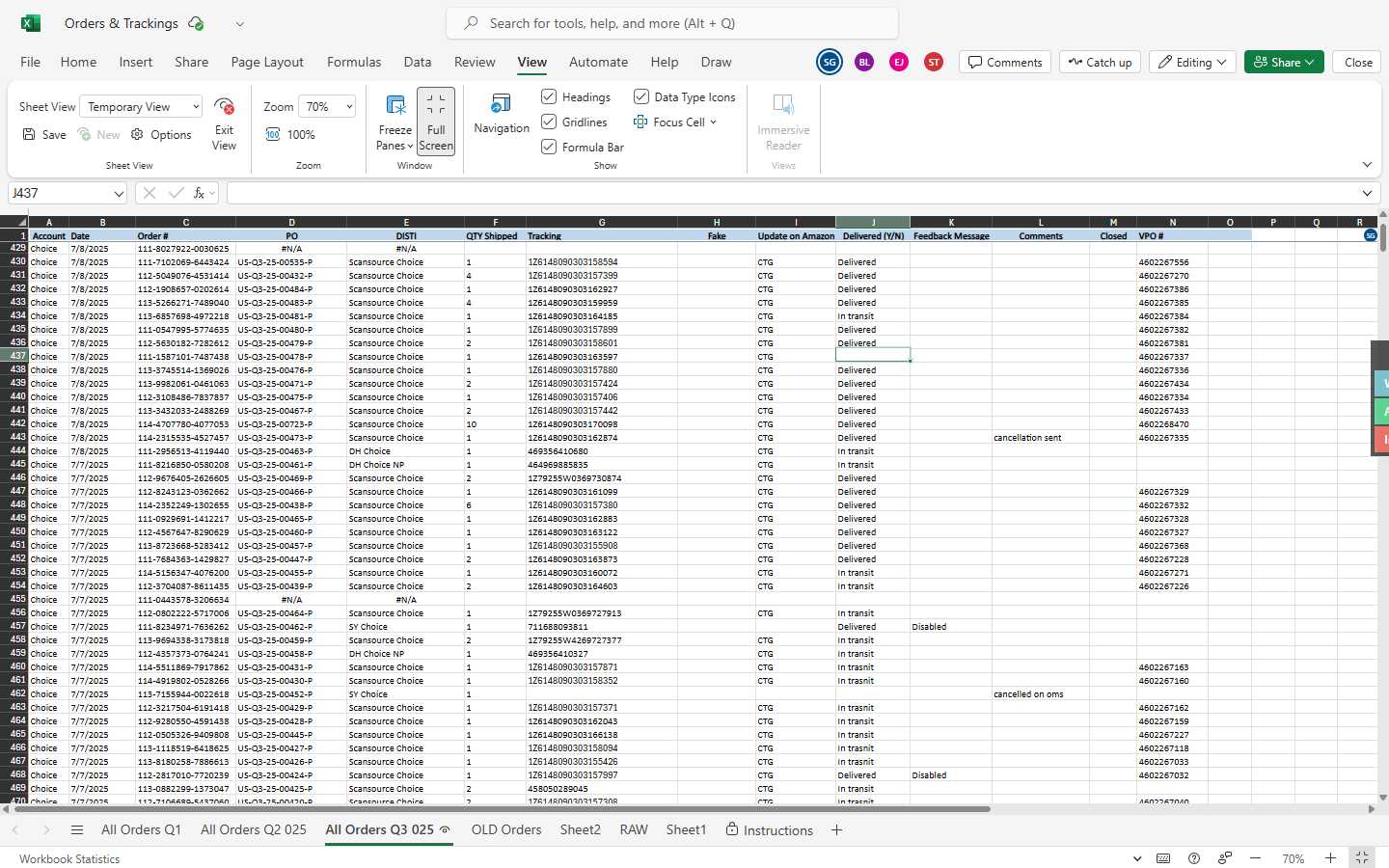Click the SG user avatar

pyautogui.click(x=830, y=62)
